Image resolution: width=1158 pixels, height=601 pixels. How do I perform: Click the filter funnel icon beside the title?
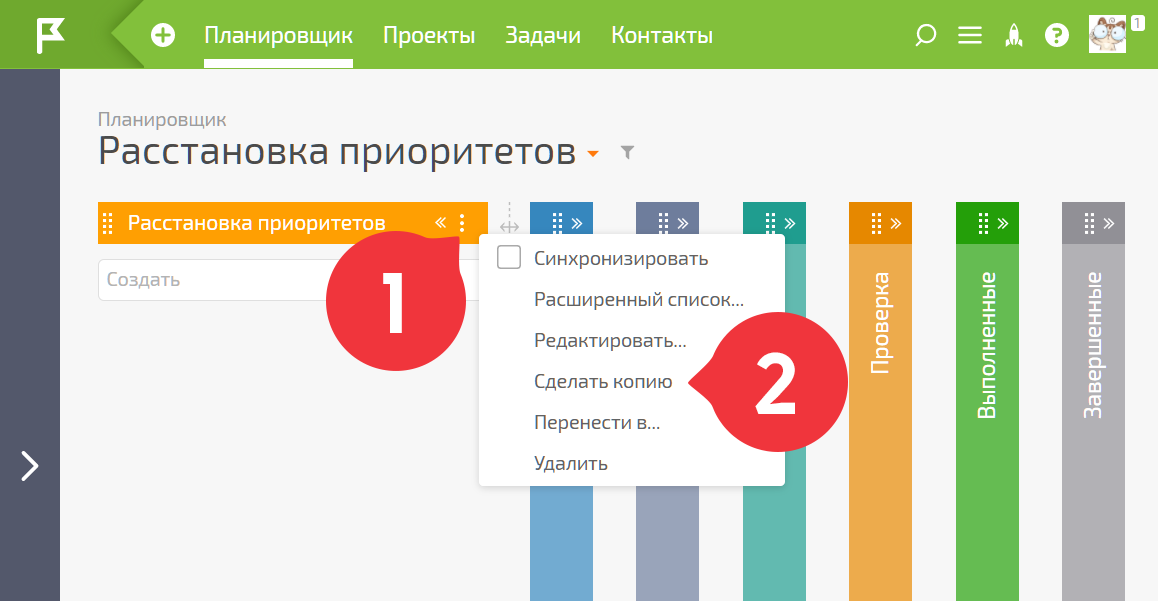pos(627,152)
